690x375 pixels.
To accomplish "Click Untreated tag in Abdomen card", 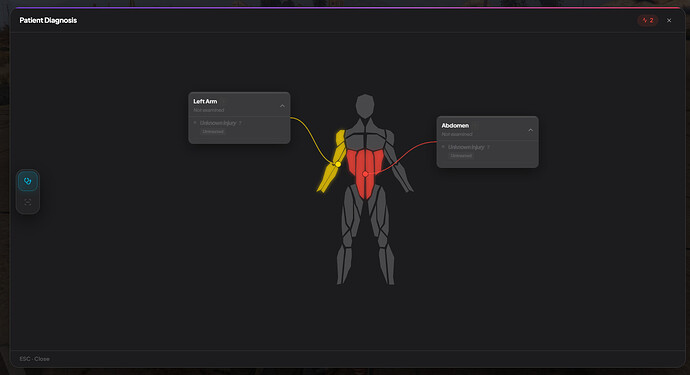I will 461,156.
